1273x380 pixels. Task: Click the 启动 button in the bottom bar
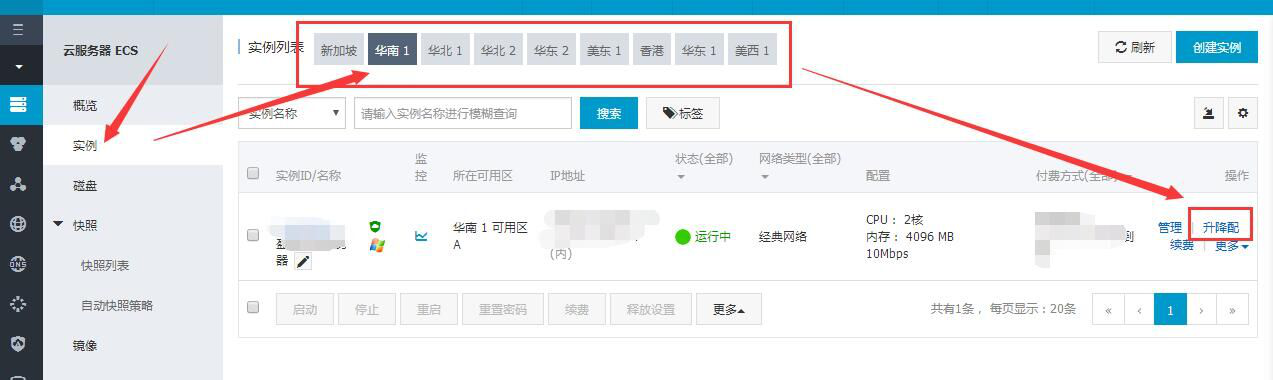click(x=305, y=309)
